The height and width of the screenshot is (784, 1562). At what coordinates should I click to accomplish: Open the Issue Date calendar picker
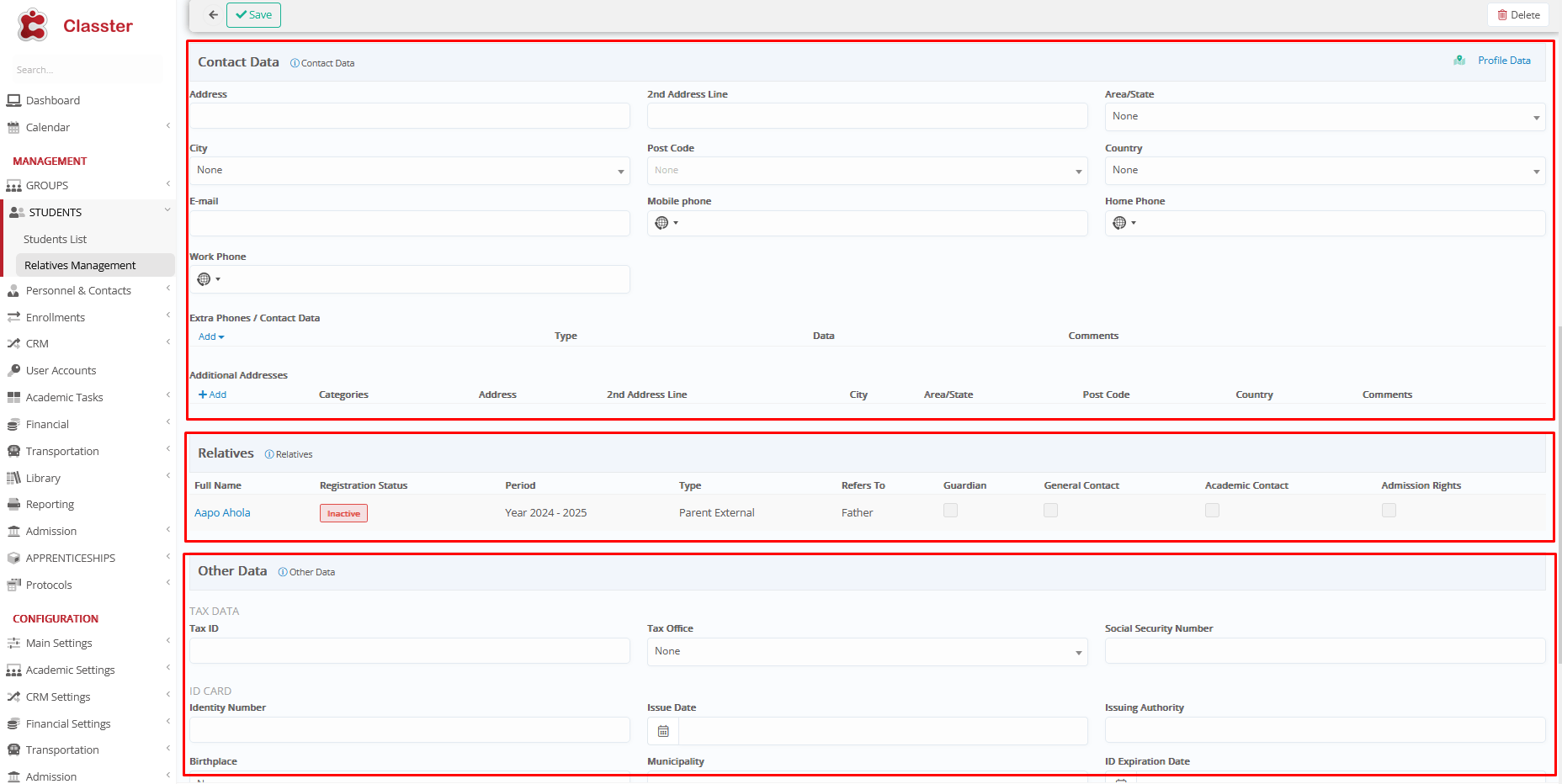tap(663, 731)
